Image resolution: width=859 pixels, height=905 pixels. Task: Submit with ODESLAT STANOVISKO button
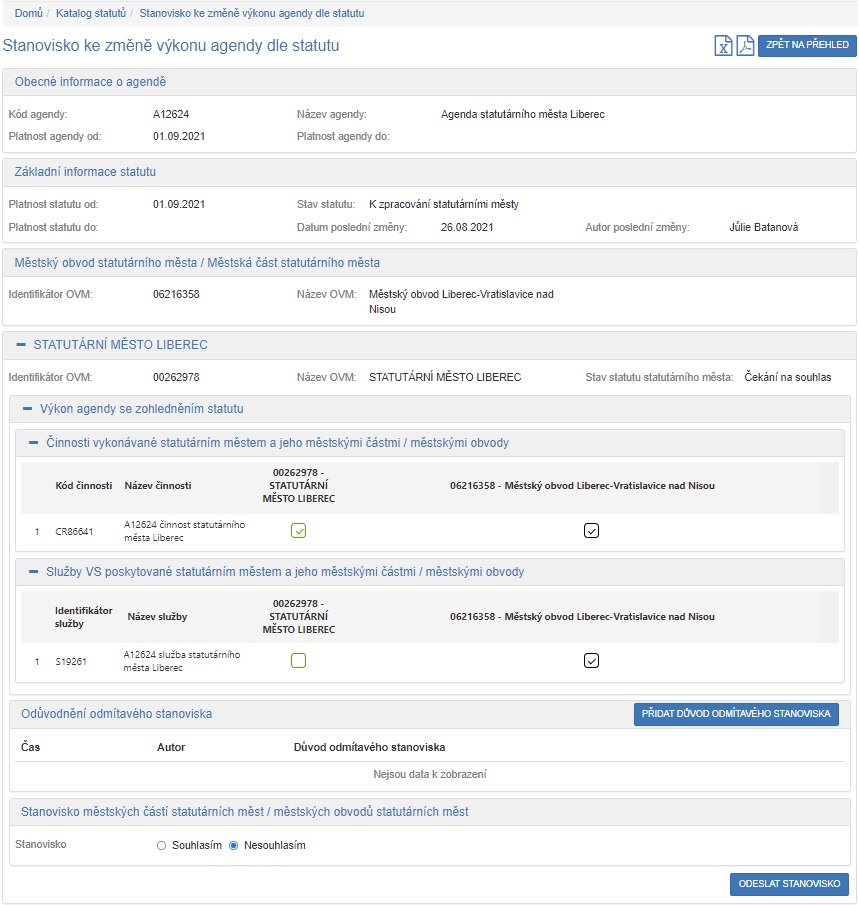(789, 884)
